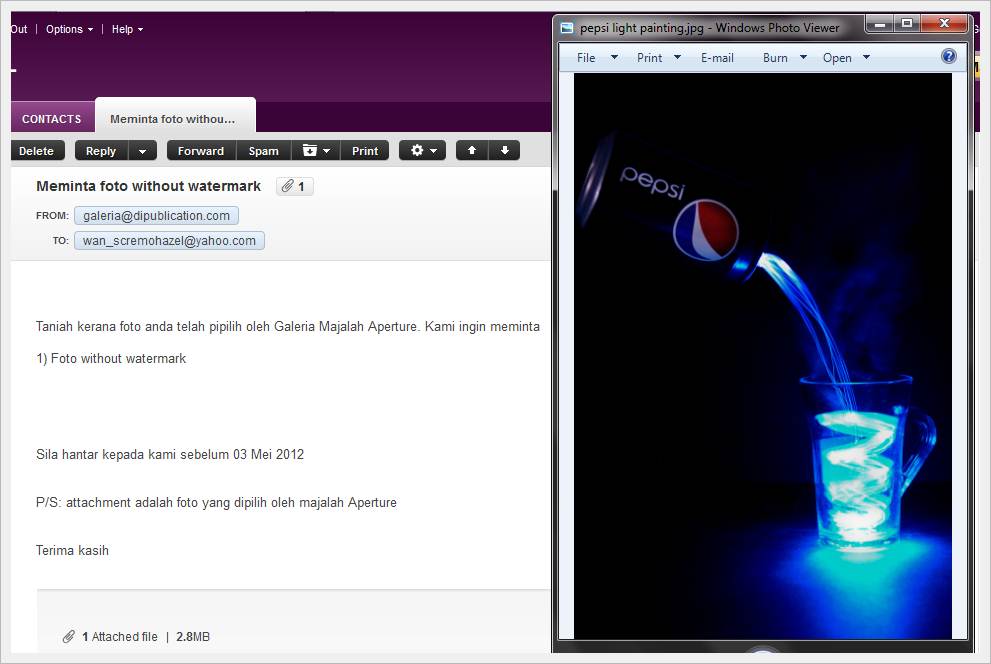
Task: Reply to the email
Action: pyautogui.click(x=101, y=150)
